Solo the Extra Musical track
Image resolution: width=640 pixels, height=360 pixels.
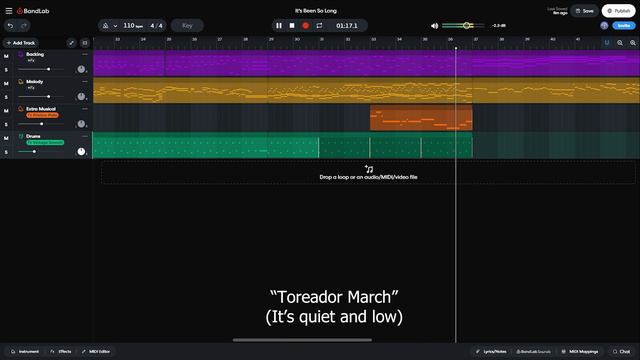(6, 124)
